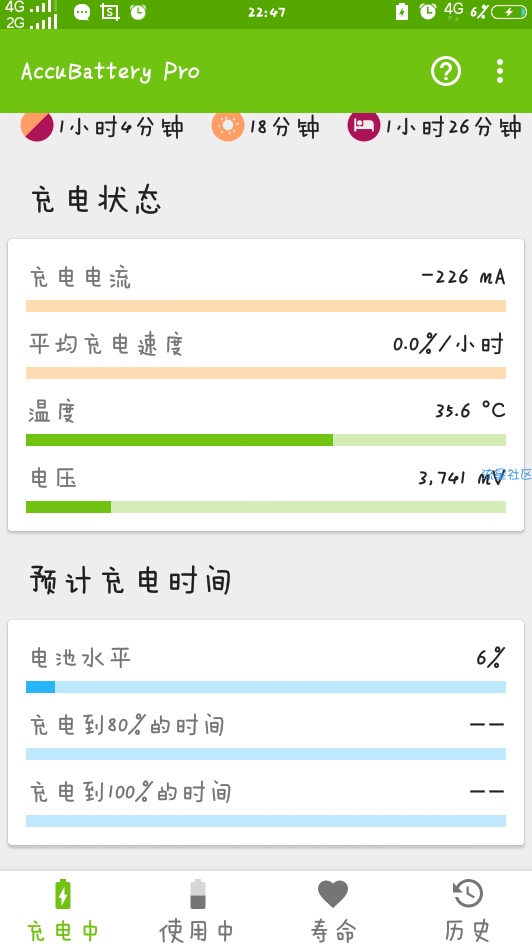
Task: Switch to the 充电中 charging tab
Action: tap(63, 911)
